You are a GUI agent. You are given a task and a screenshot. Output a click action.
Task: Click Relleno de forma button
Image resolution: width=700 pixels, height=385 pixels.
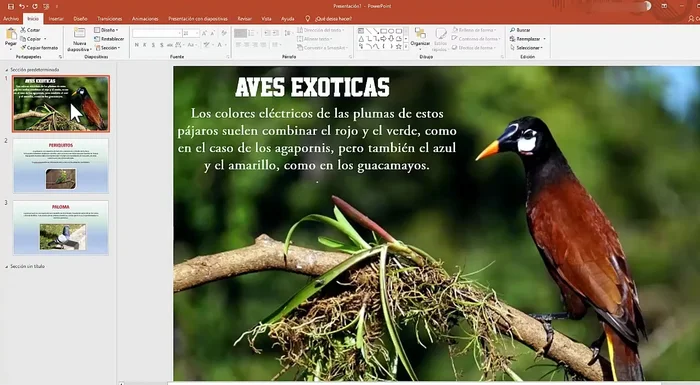coord(474,30)
